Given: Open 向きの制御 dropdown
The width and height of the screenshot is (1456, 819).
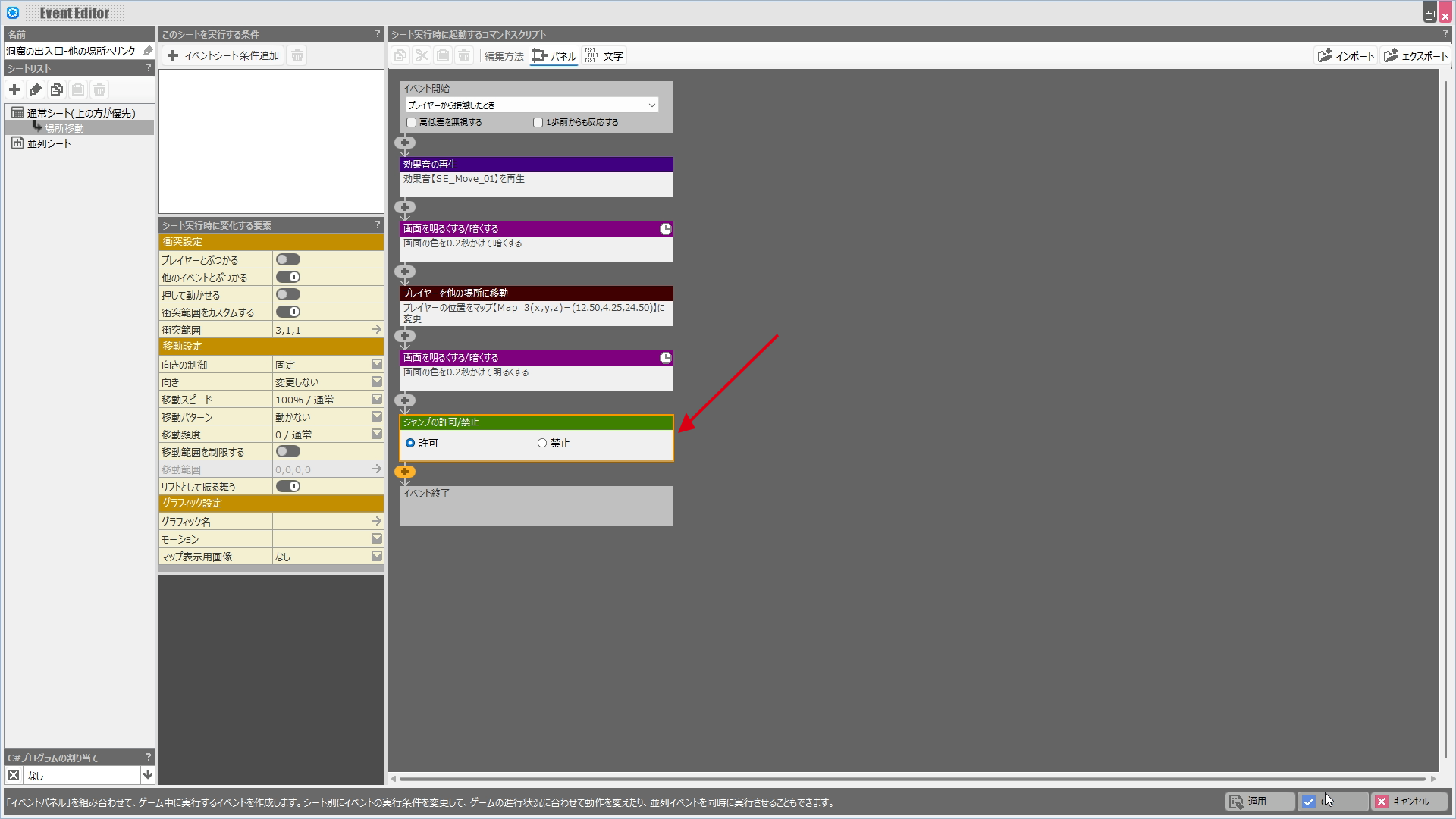Looking at the screenshot, I should 377,364.
